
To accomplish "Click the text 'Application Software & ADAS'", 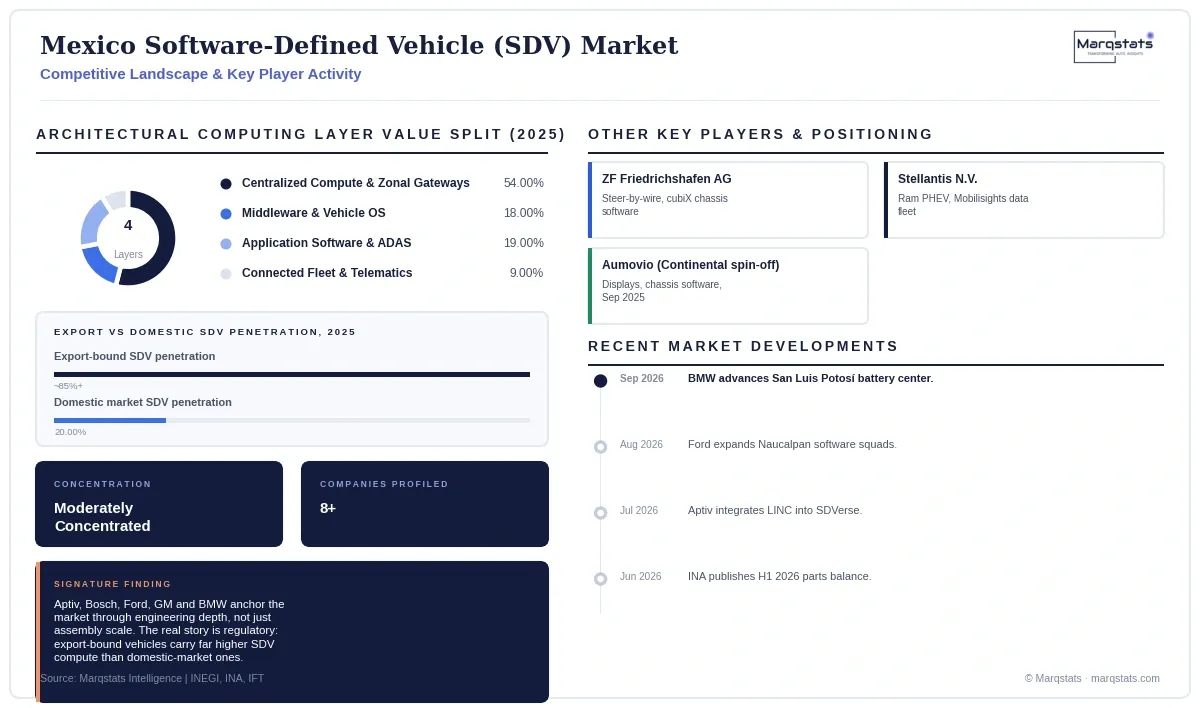I will pyautogui.click(x=327, y=243).
